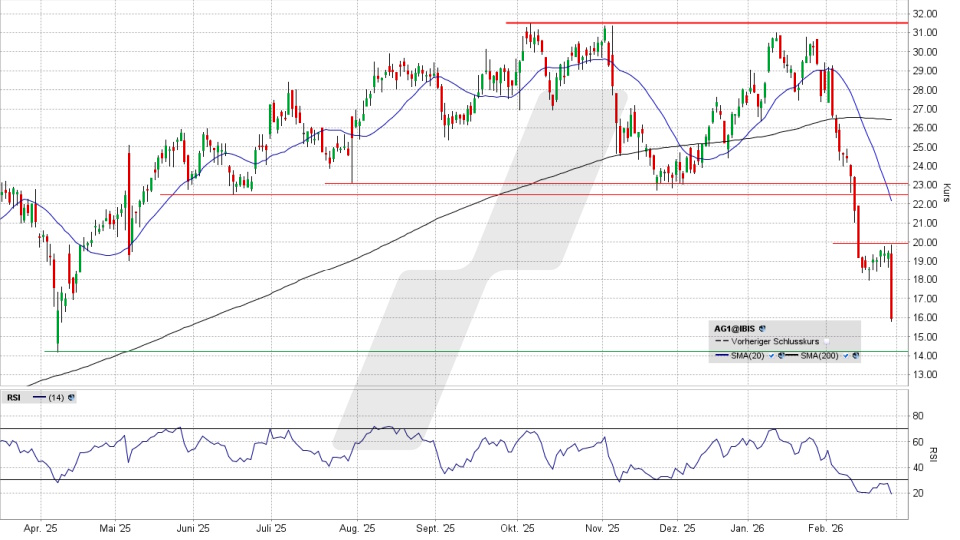960x540 pixels.
Task: Select the AG1@IBIS legend title
Action: pyautogui.click(x=734, y=327)
